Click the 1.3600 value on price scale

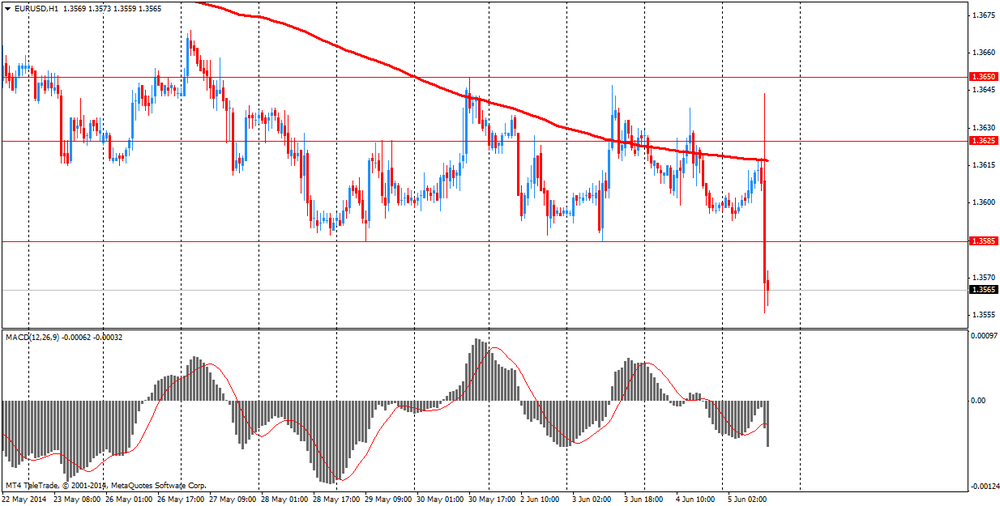[x=982, y=203]
